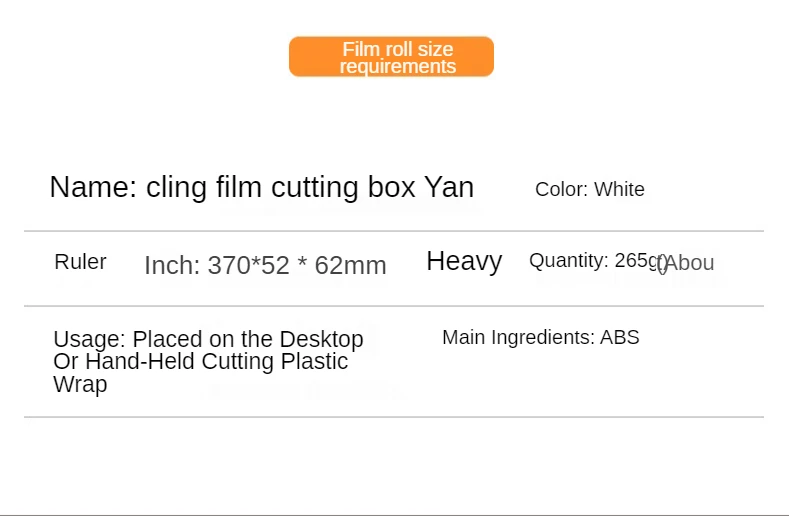Click the word 'Wrap' on the last usage line
Screen dimensions: 789x516
[80, 384]
